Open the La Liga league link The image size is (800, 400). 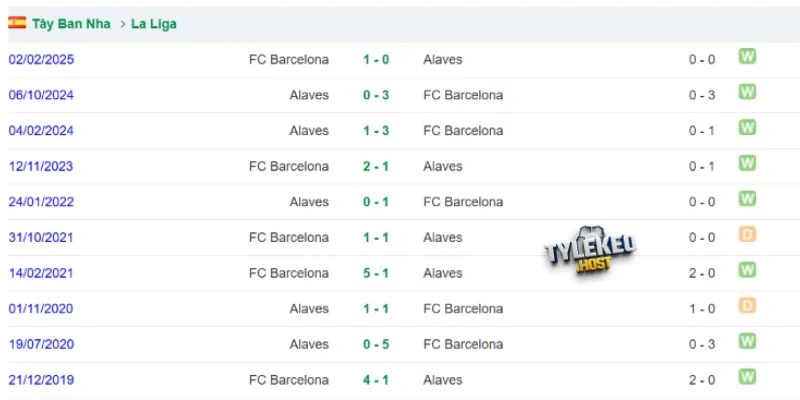tap(154, 24)
